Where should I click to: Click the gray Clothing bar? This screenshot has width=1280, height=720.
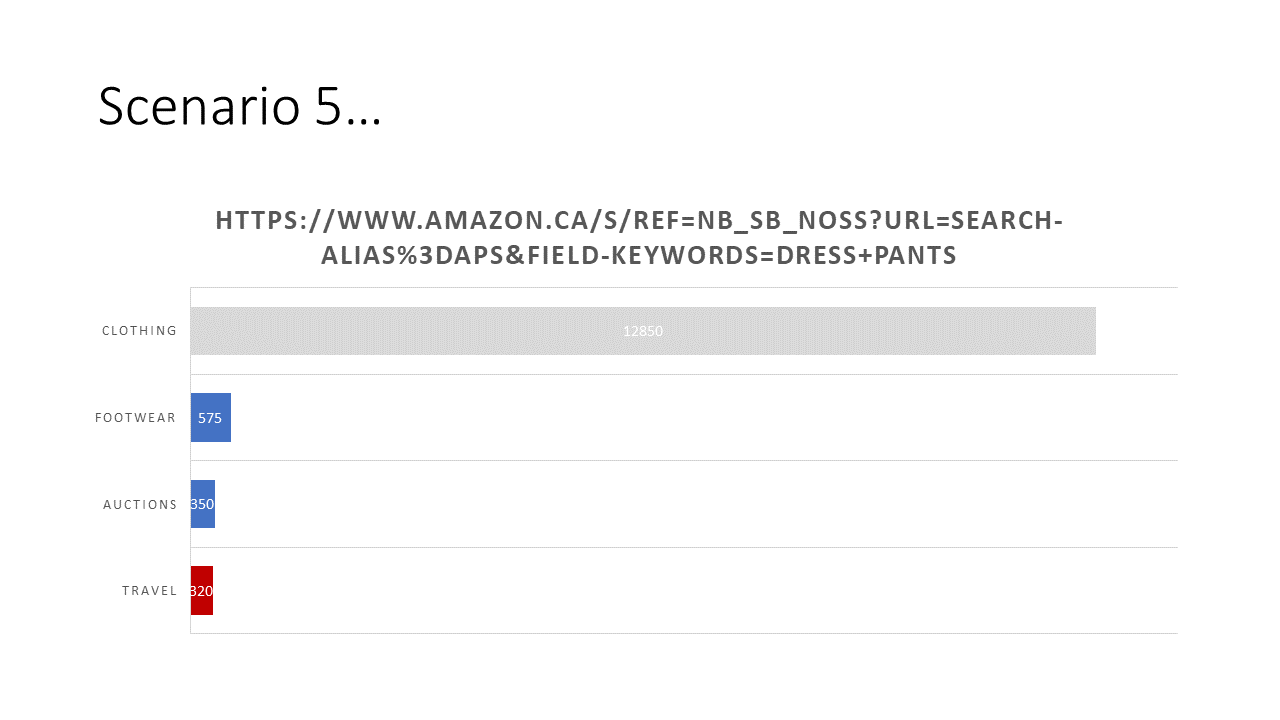[643, 331]
